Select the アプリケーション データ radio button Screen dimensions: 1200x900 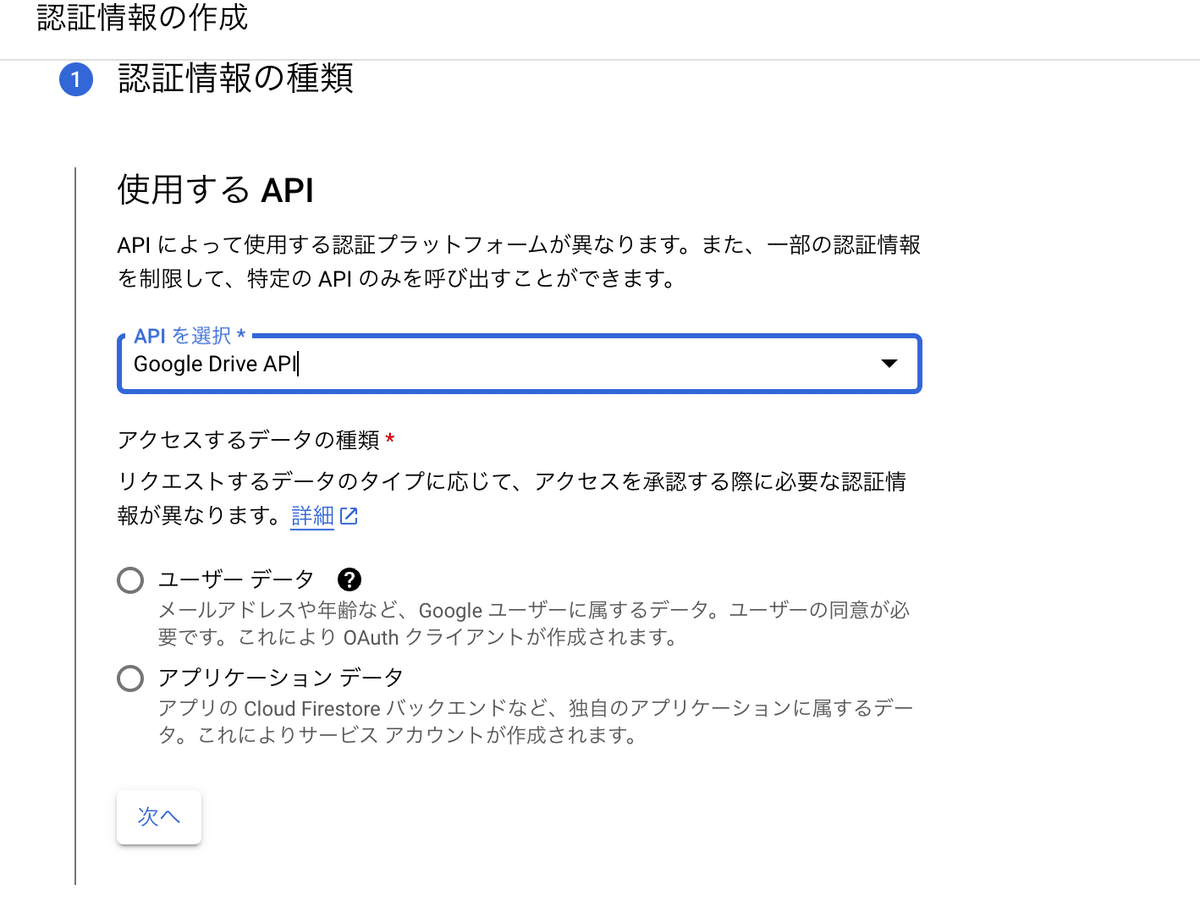130,677
